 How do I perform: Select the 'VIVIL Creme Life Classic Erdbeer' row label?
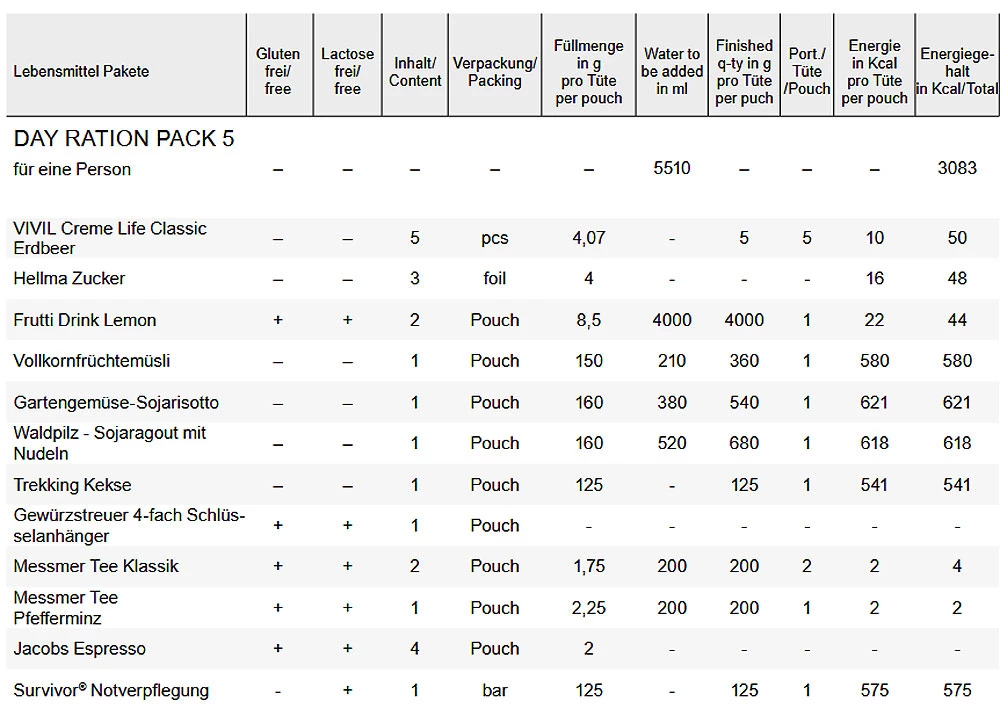tap(110, 238)
